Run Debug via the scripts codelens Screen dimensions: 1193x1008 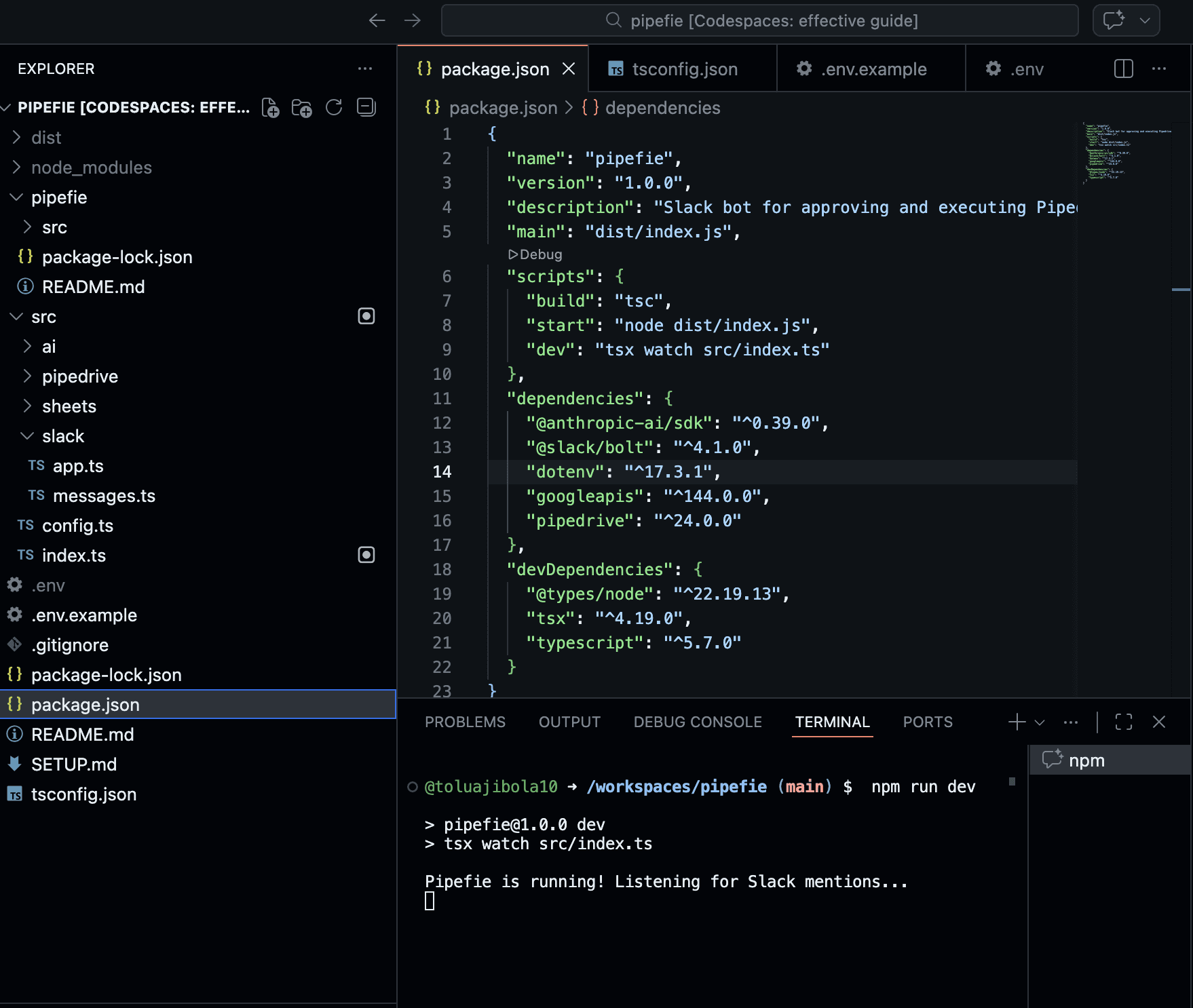point(535,254)
